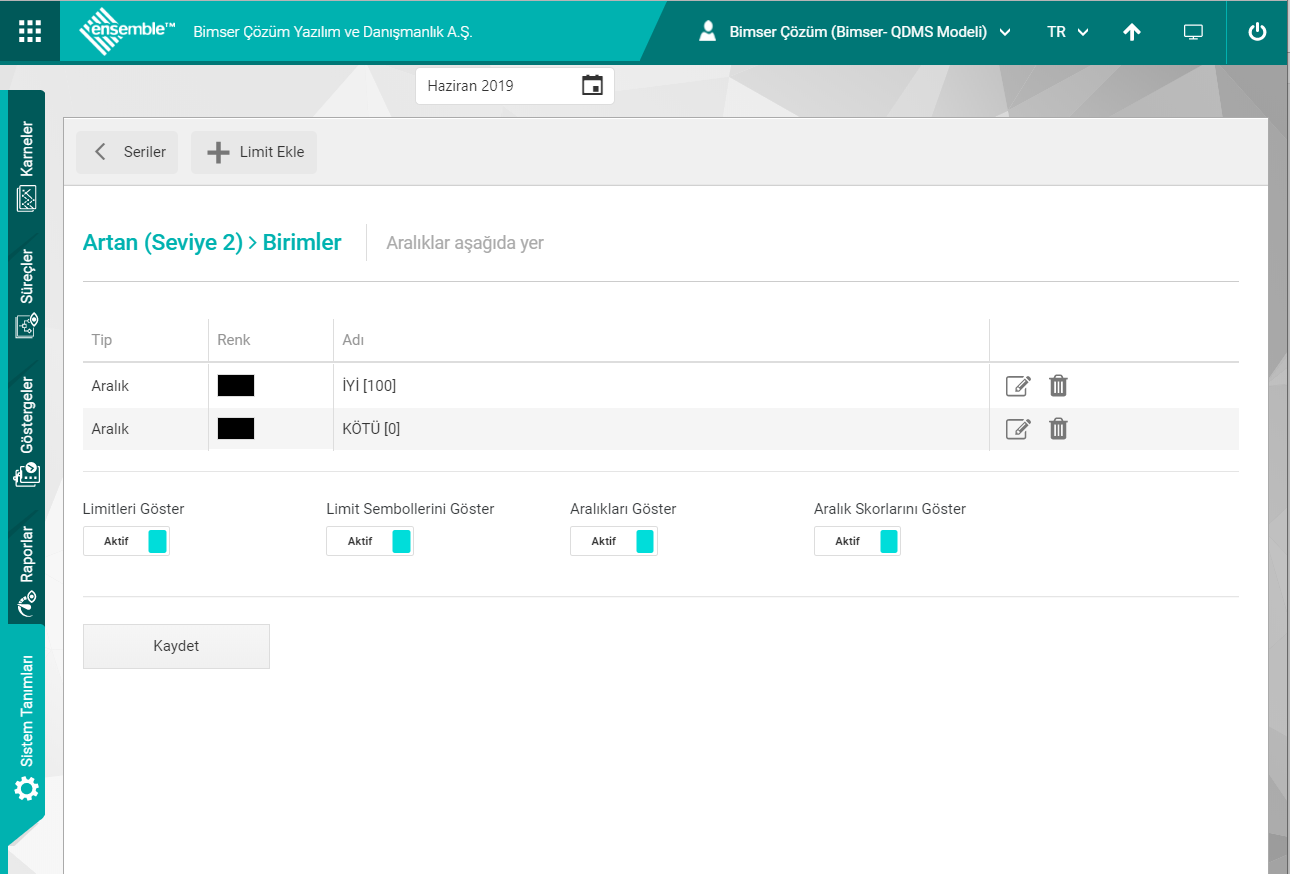Toggle the Aralık Skorlarını Göster switch
The width and height of the screenshot is (1290, 874).
[857, 541]
